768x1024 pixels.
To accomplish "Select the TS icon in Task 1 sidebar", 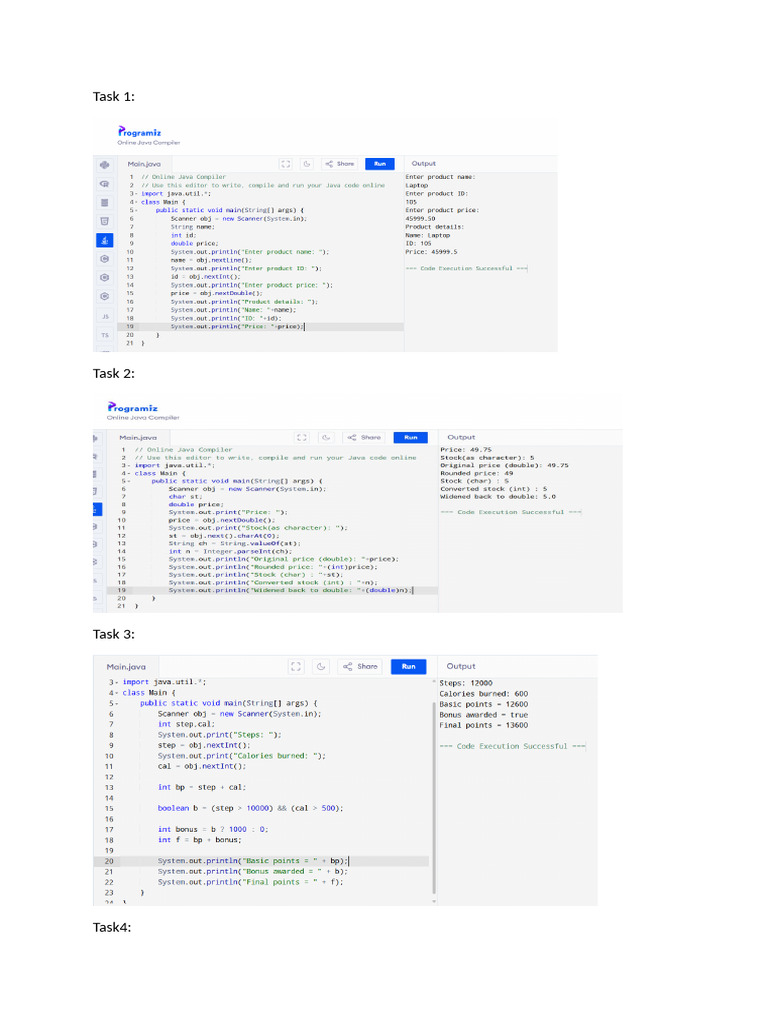I will 104,335.
